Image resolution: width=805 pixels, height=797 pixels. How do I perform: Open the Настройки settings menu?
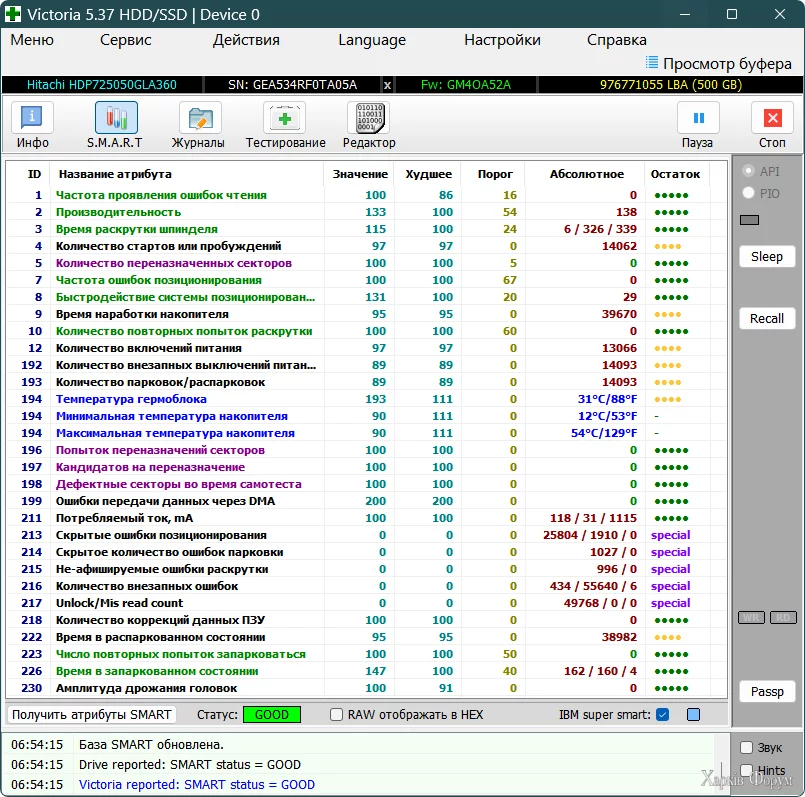[x=502, y=40]
